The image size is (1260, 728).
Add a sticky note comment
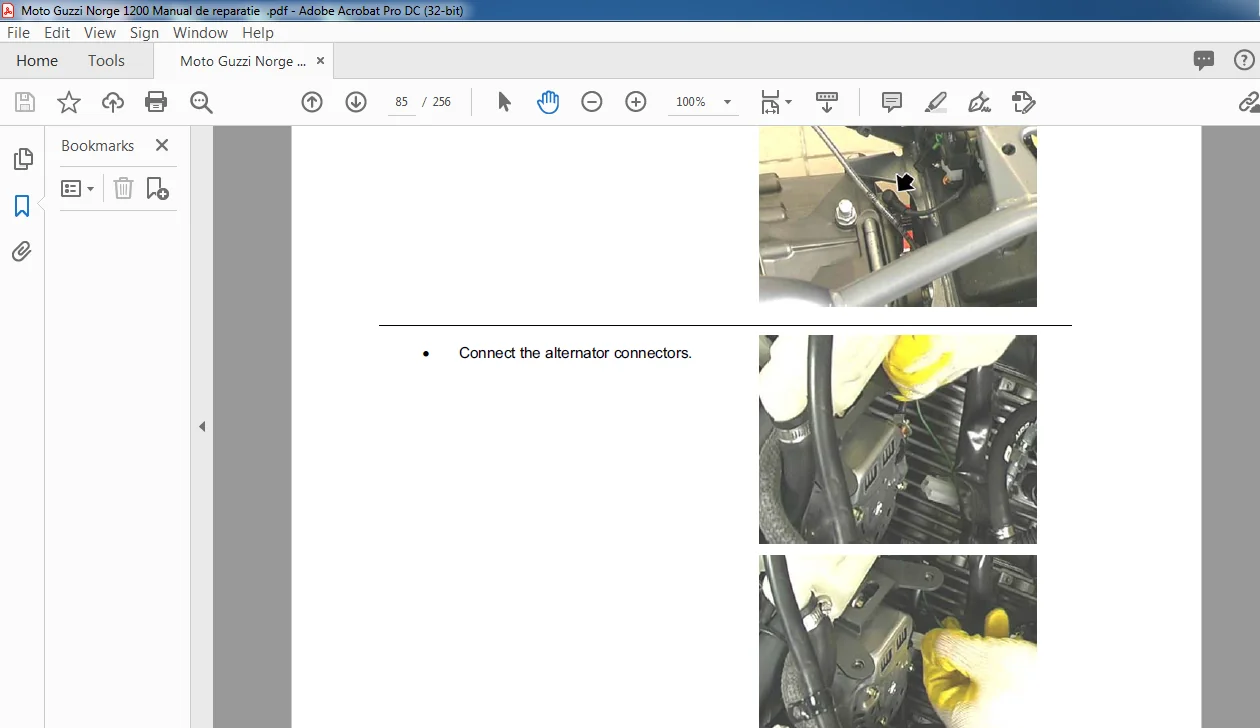coord(892,102)
